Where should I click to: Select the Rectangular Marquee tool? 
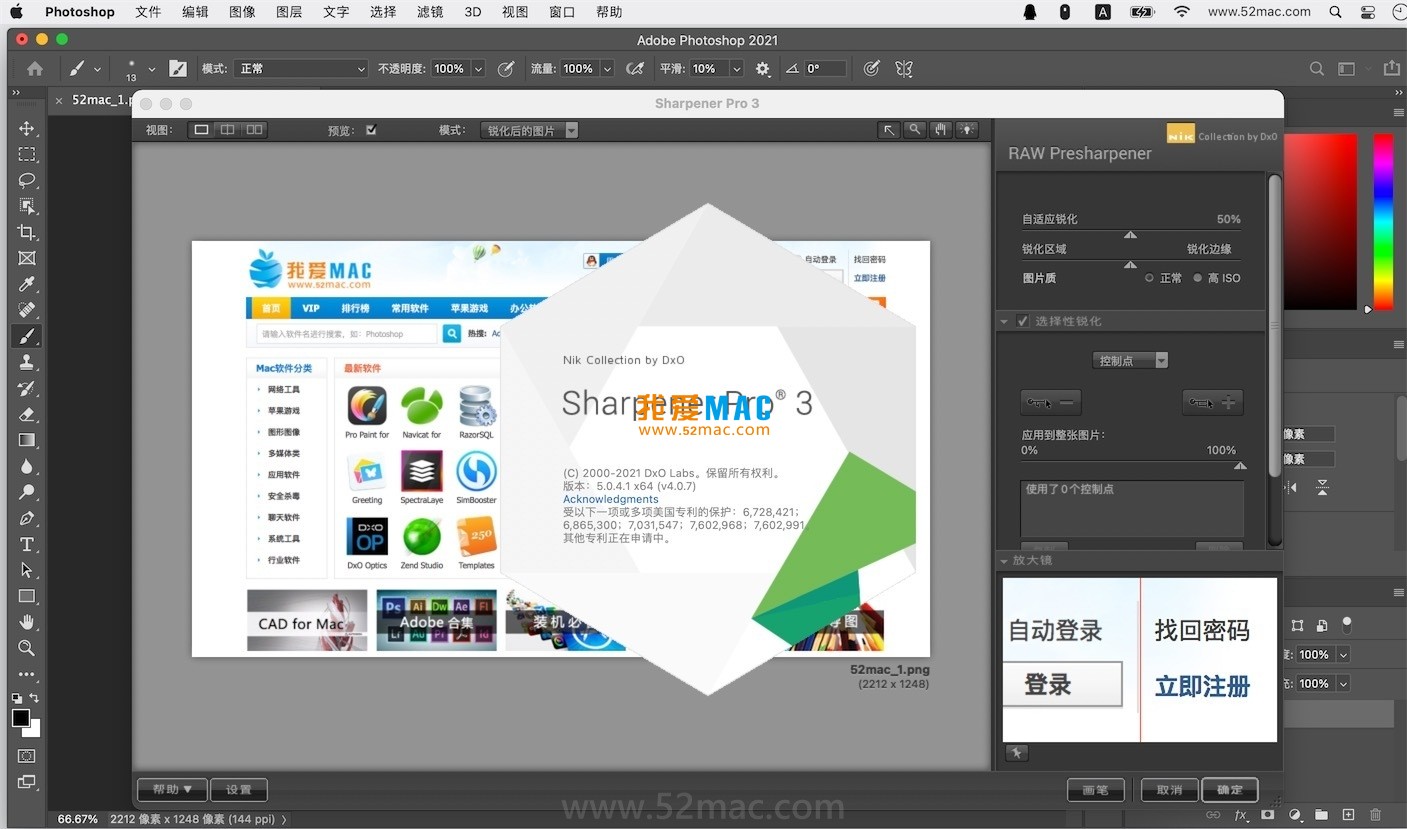[27, 154]
